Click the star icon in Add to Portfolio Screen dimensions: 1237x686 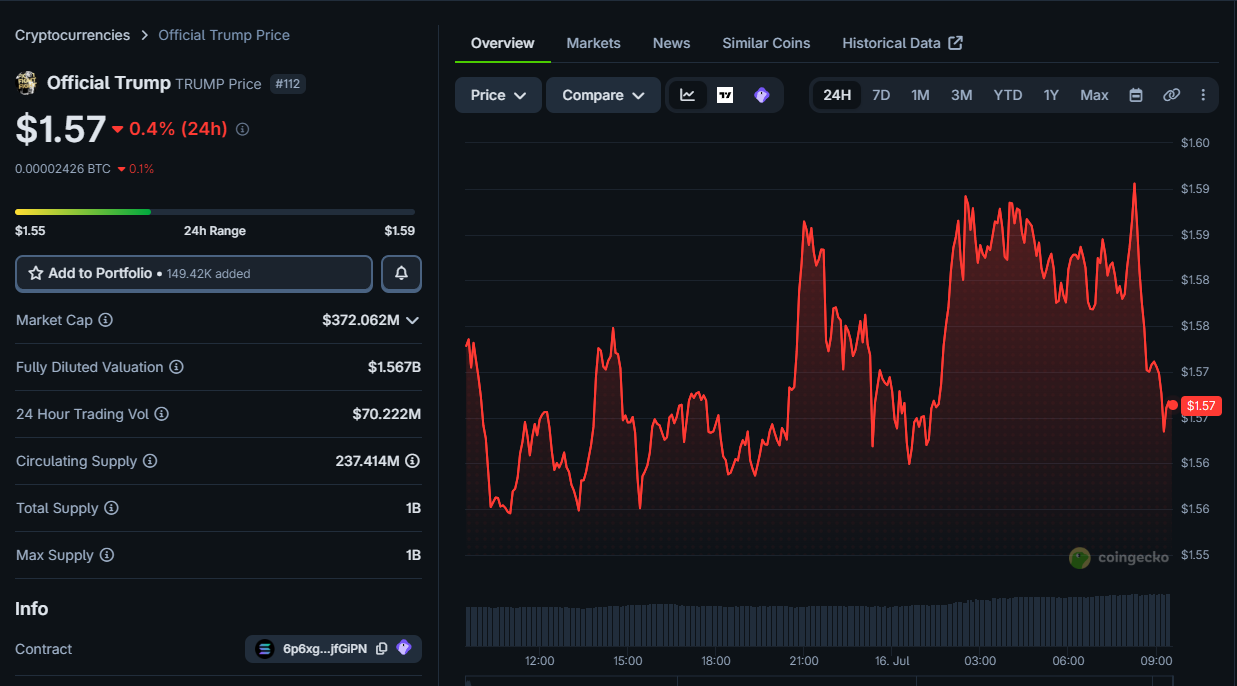coord(36,273)
